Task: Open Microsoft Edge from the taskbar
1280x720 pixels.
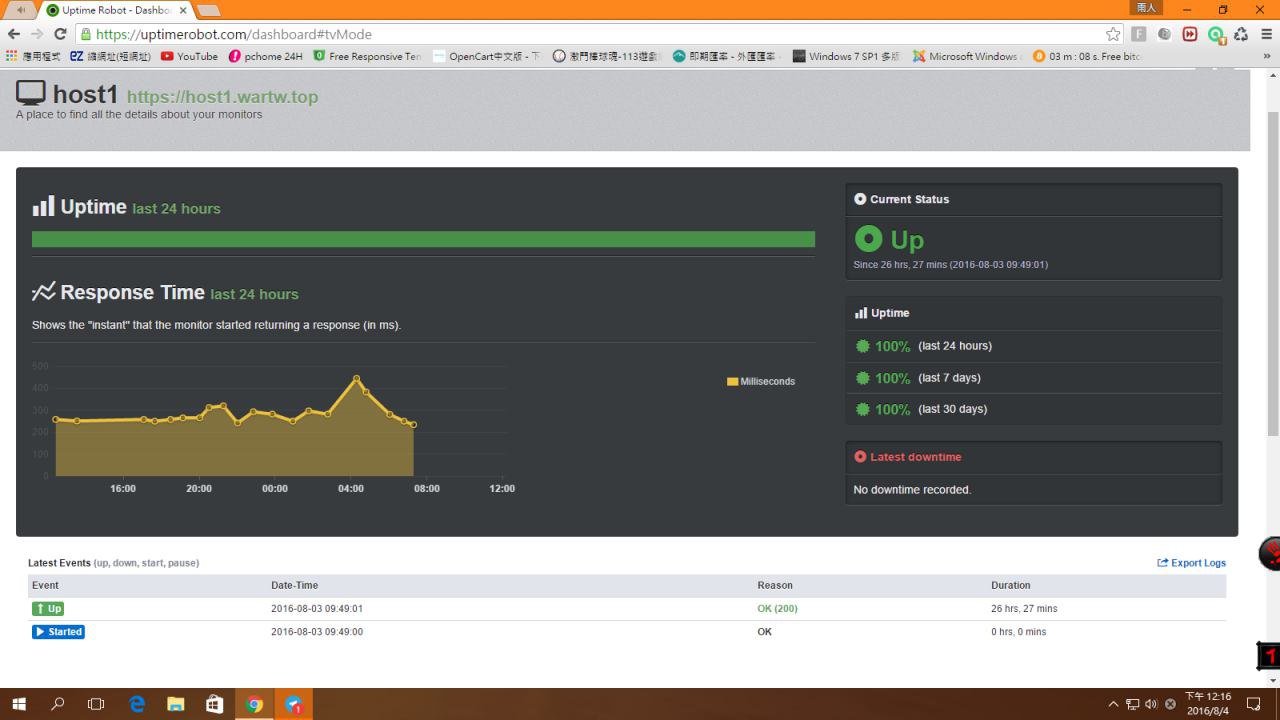Action: [x=137, y=704]
